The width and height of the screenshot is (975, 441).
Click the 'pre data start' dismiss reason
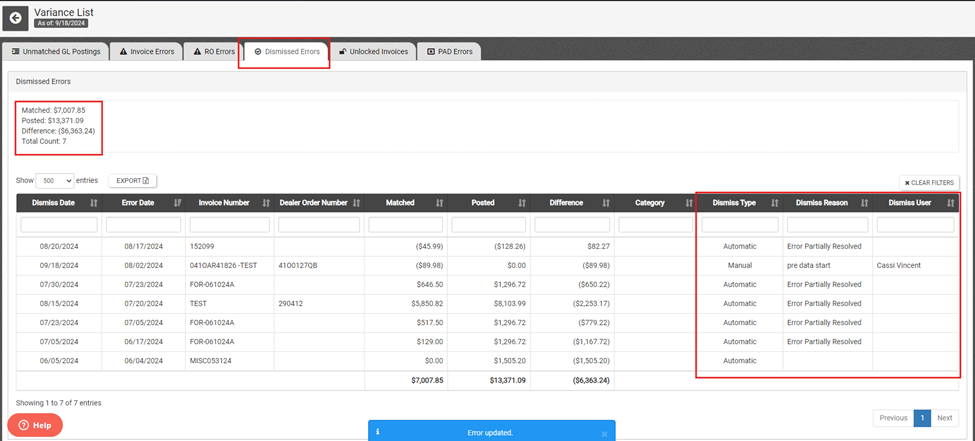(809, 266)
